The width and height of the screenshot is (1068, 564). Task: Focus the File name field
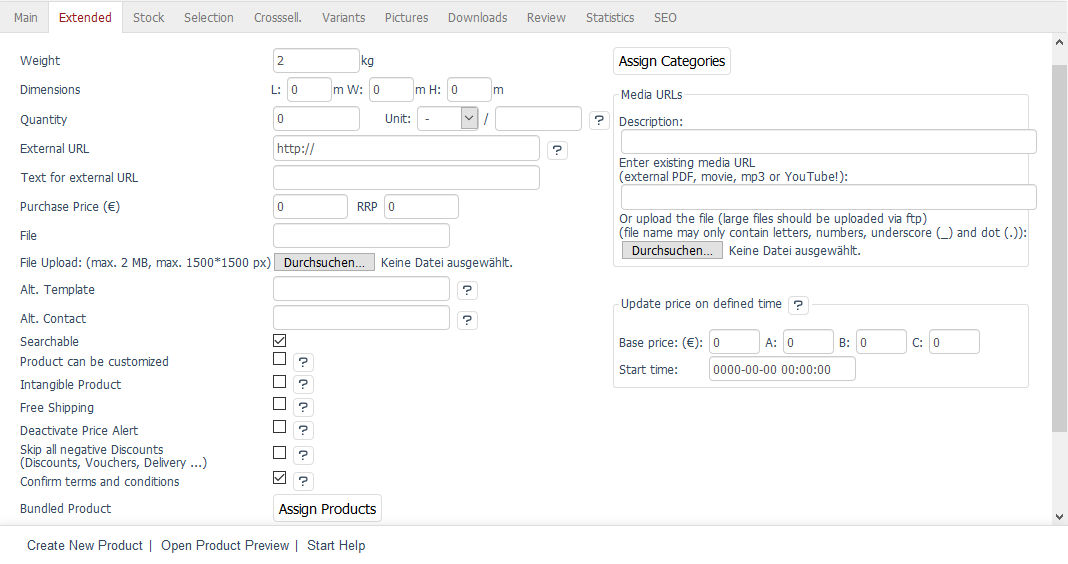coord(362,236)
